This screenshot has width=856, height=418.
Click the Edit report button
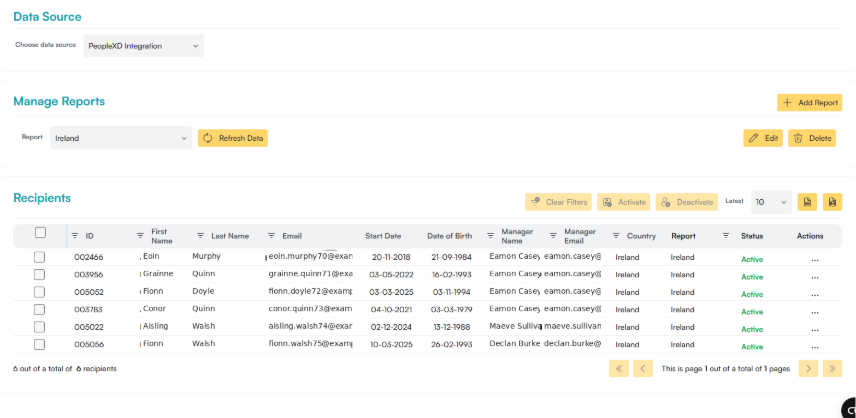click(x=763, y=138)
